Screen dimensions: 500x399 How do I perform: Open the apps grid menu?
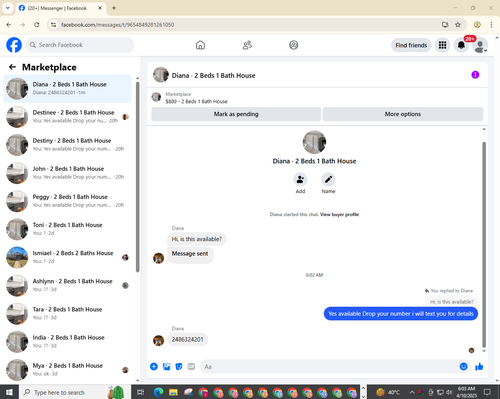(442, 45)
